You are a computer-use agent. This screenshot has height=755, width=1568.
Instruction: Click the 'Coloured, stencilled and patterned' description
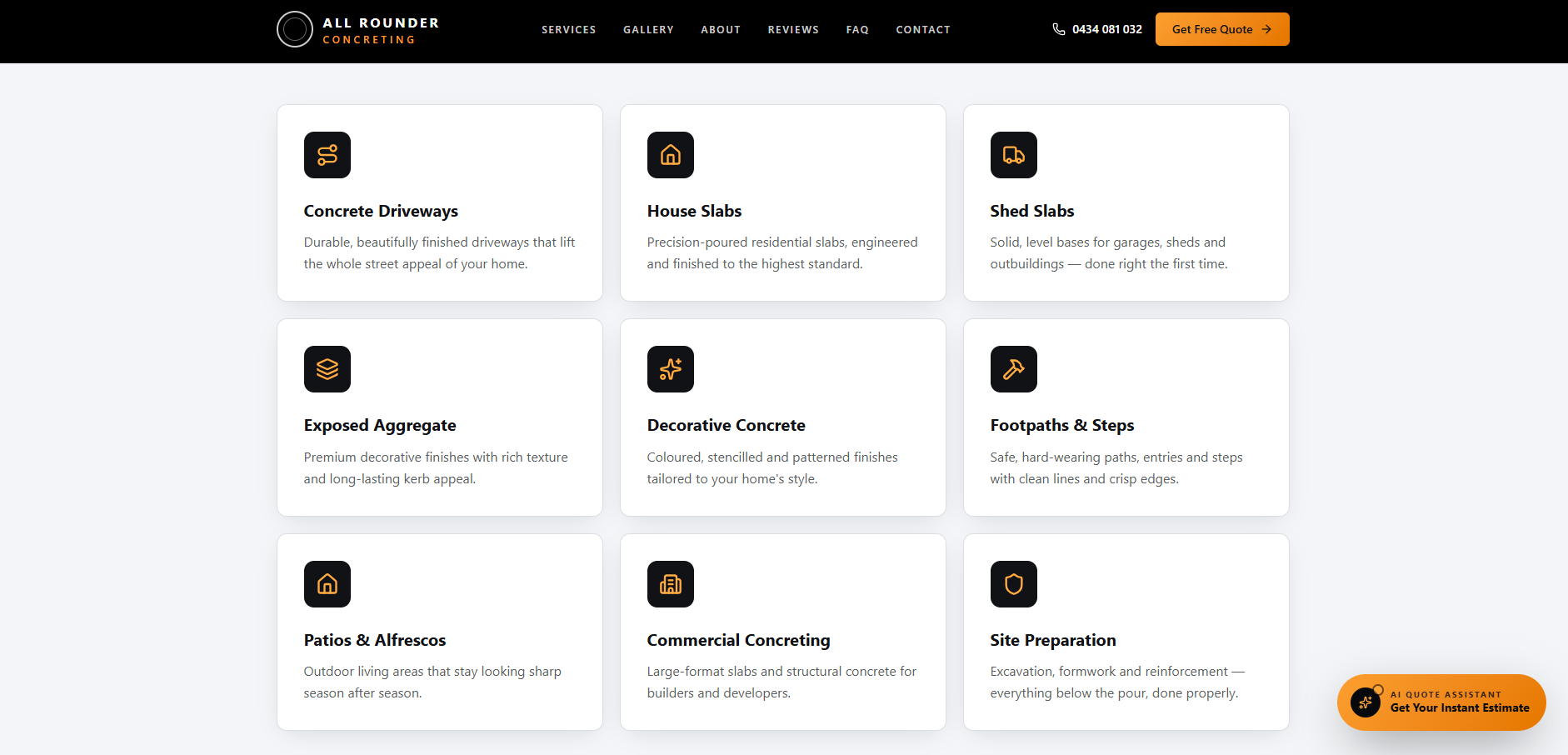[772, 467]
